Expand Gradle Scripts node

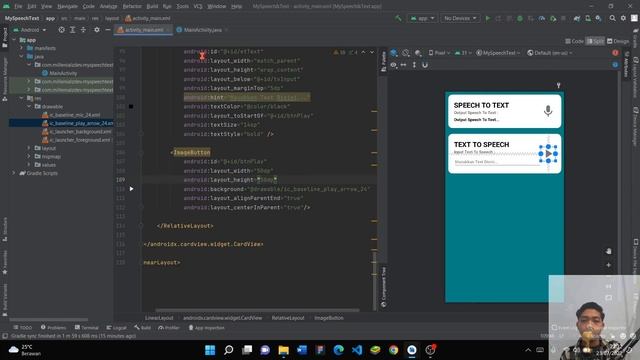click(x=14, y=173)
